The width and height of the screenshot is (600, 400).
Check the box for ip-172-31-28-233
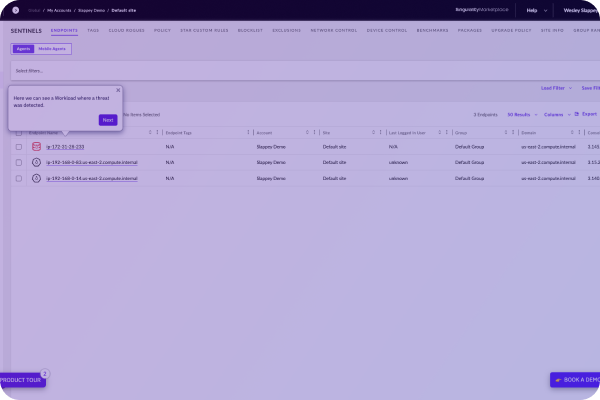pos(18,147)
